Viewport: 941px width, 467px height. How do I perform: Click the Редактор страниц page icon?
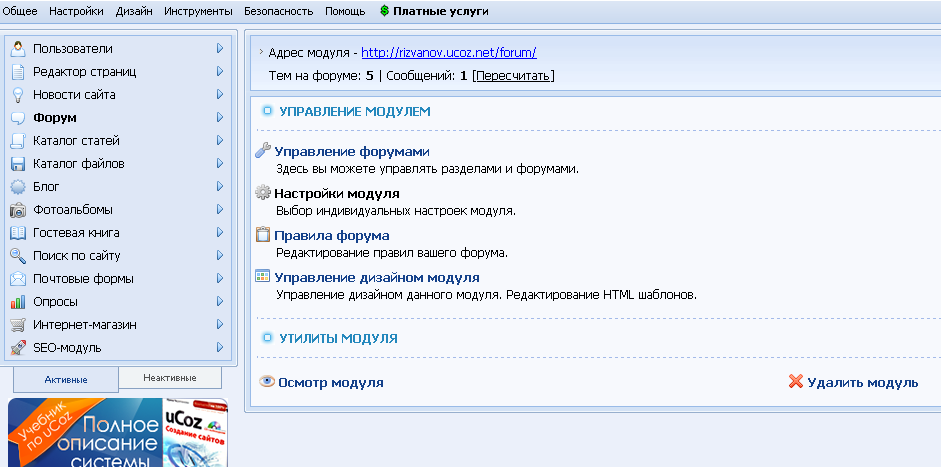pos(18,71)
